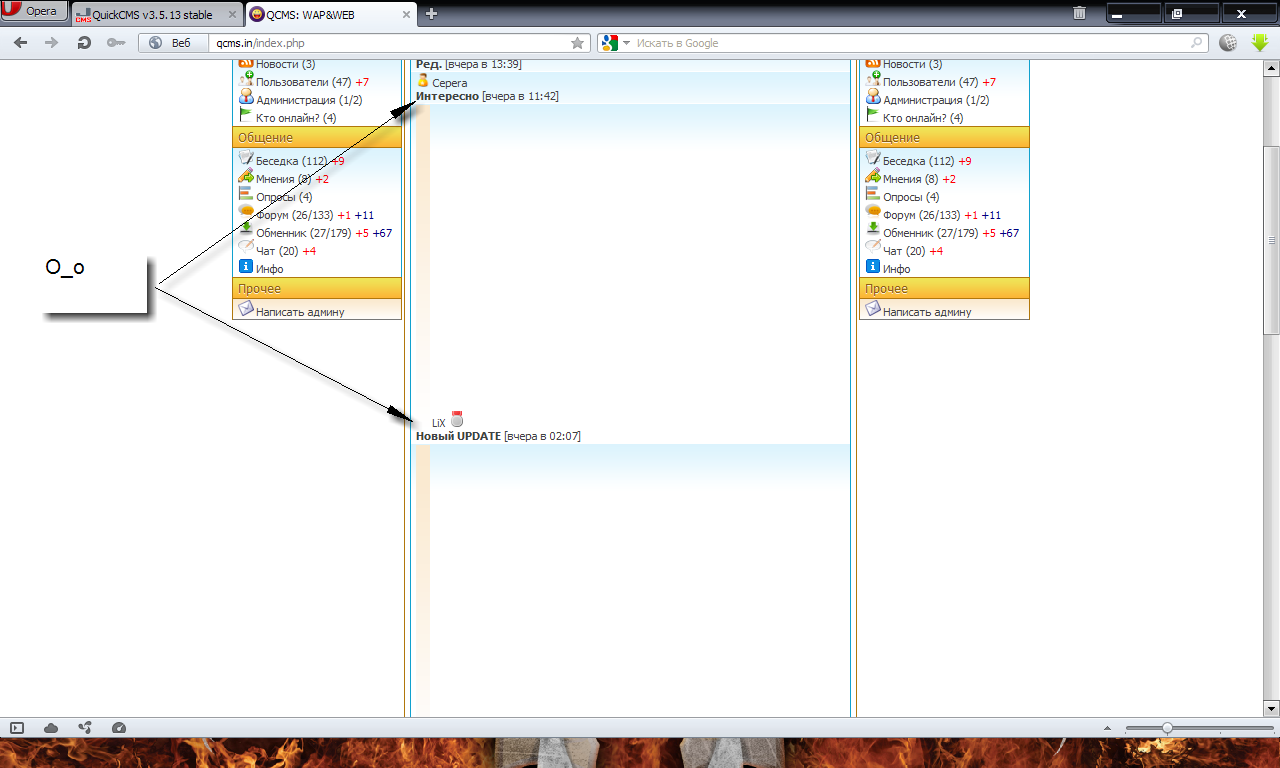Open the closed tabs trash icon

click(x=1080, y=13)
